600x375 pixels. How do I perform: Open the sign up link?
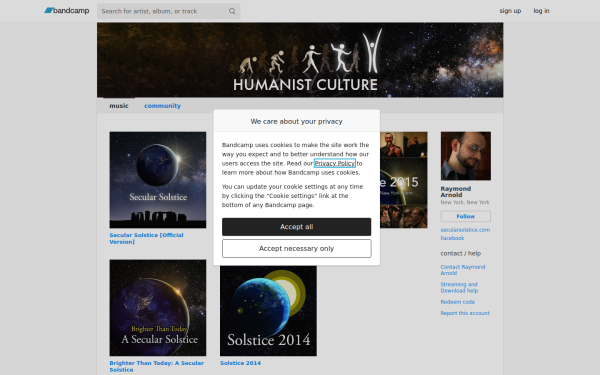510,11
